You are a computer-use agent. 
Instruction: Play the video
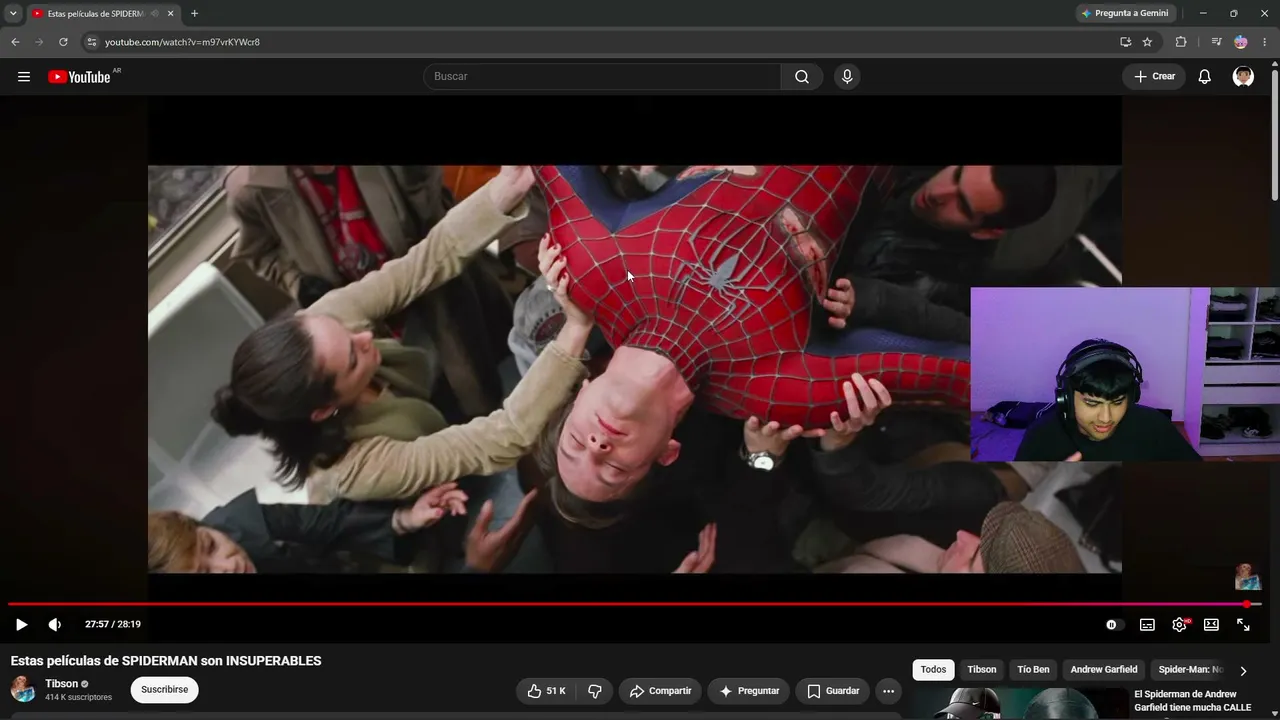click(21, 624)
